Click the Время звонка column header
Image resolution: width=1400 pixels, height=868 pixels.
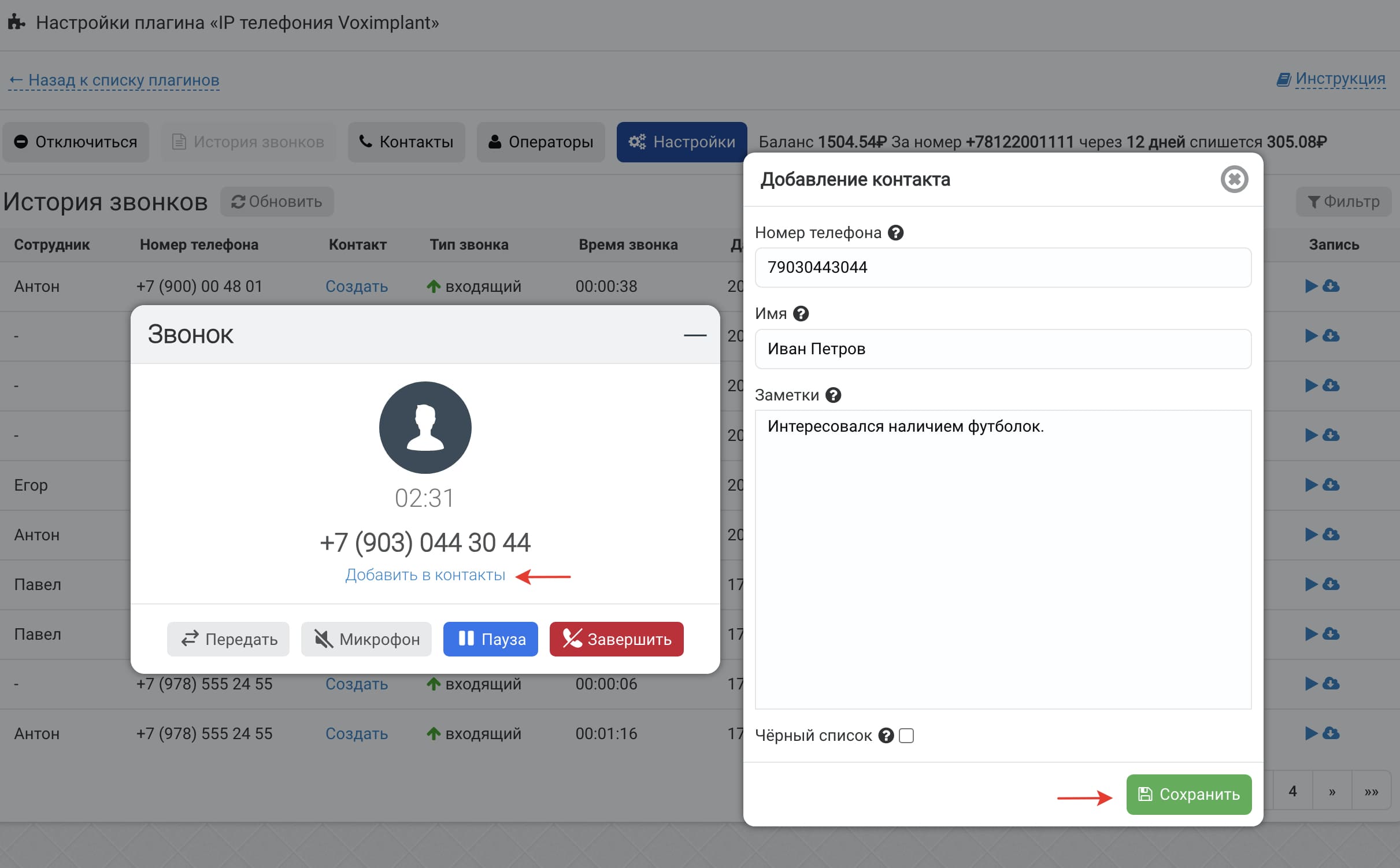628,245
